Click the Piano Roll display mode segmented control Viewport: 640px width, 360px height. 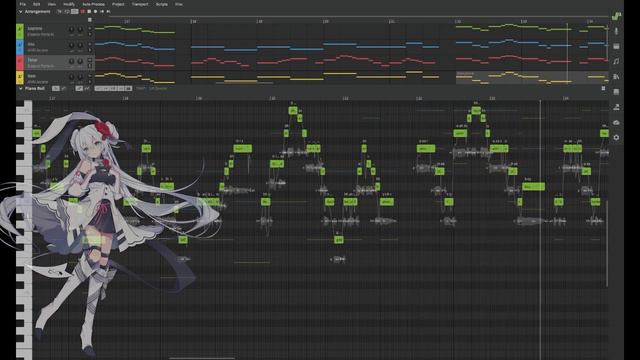click(113, 88)
